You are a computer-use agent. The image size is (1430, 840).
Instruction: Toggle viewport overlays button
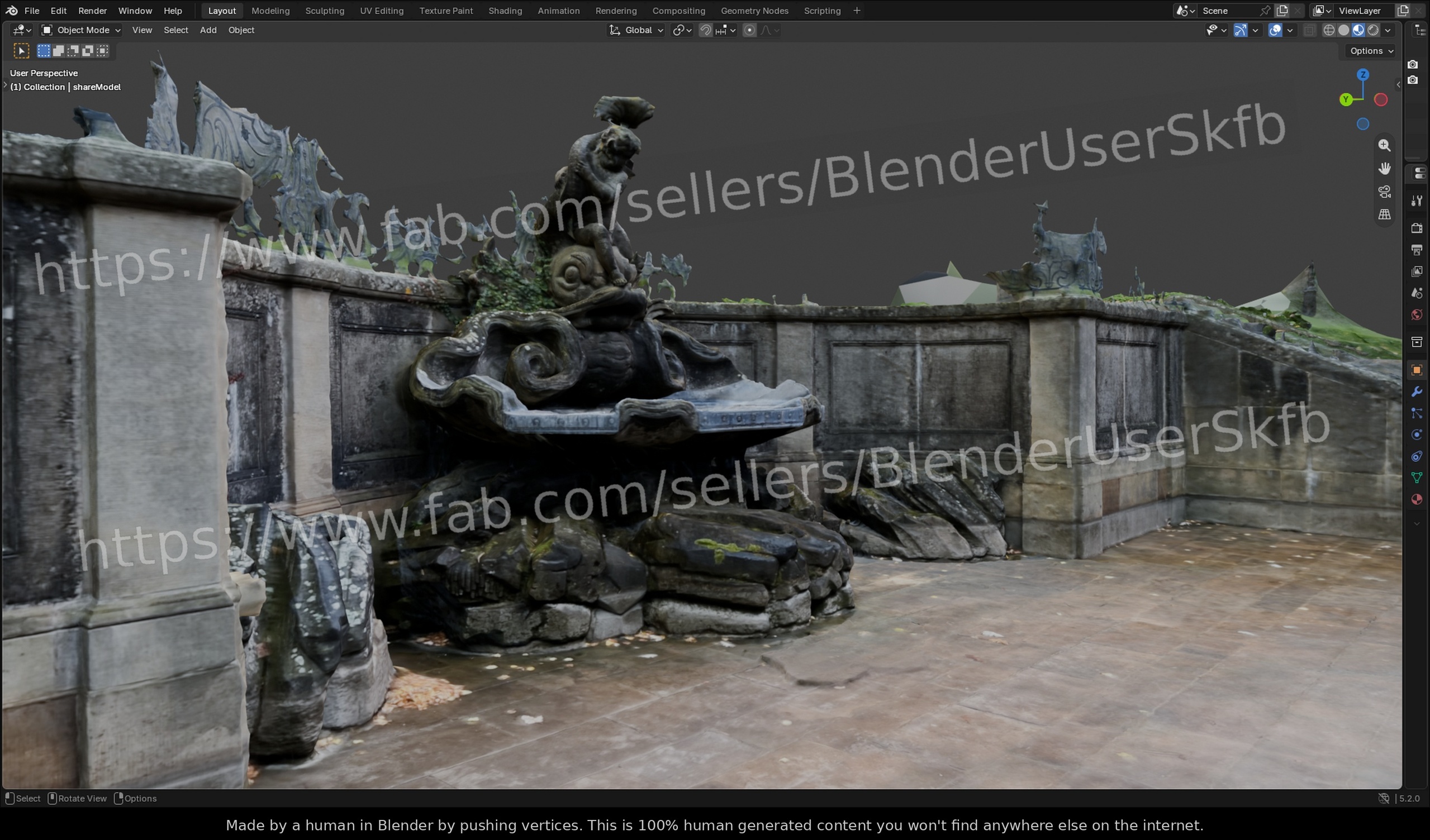pos(1275,30)
